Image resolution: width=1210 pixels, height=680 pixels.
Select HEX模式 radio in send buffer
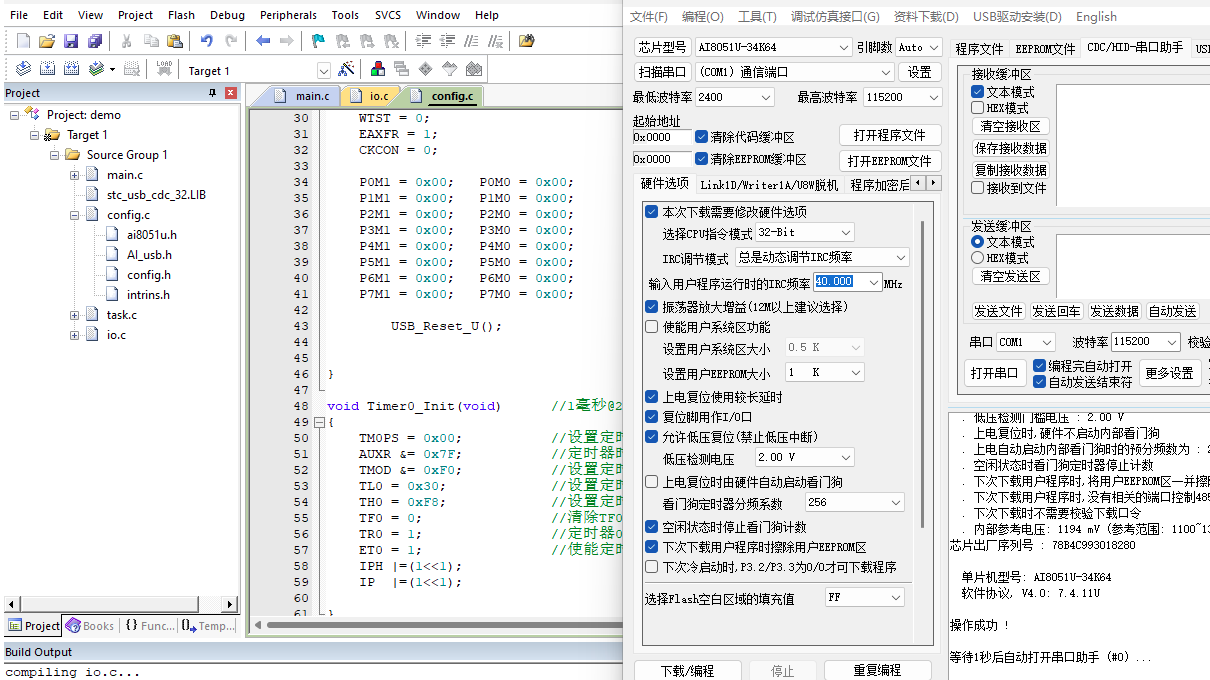click(978, 258)
